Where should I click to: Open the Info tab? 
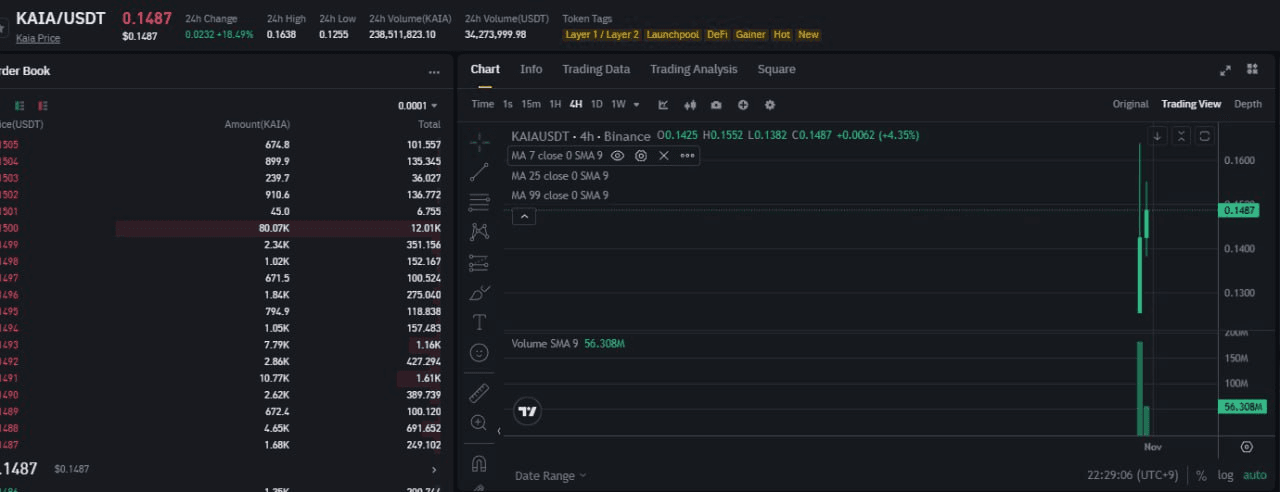(x=531, y=69)
